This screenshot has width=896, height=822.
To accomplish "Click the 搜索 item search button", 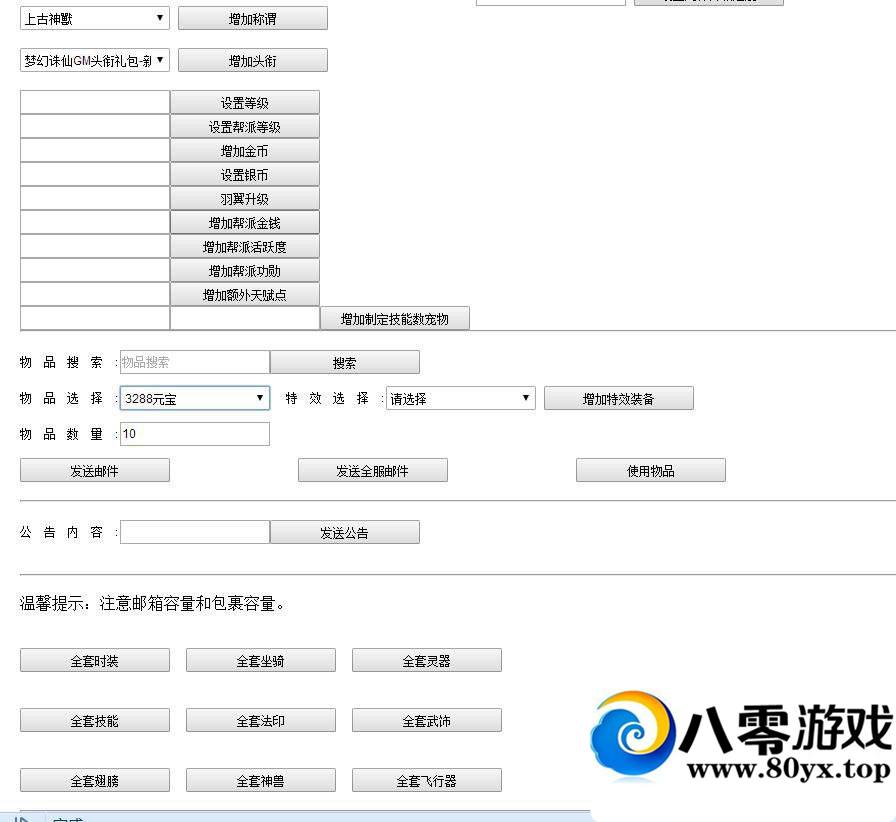I will click(x=345, y=362).
